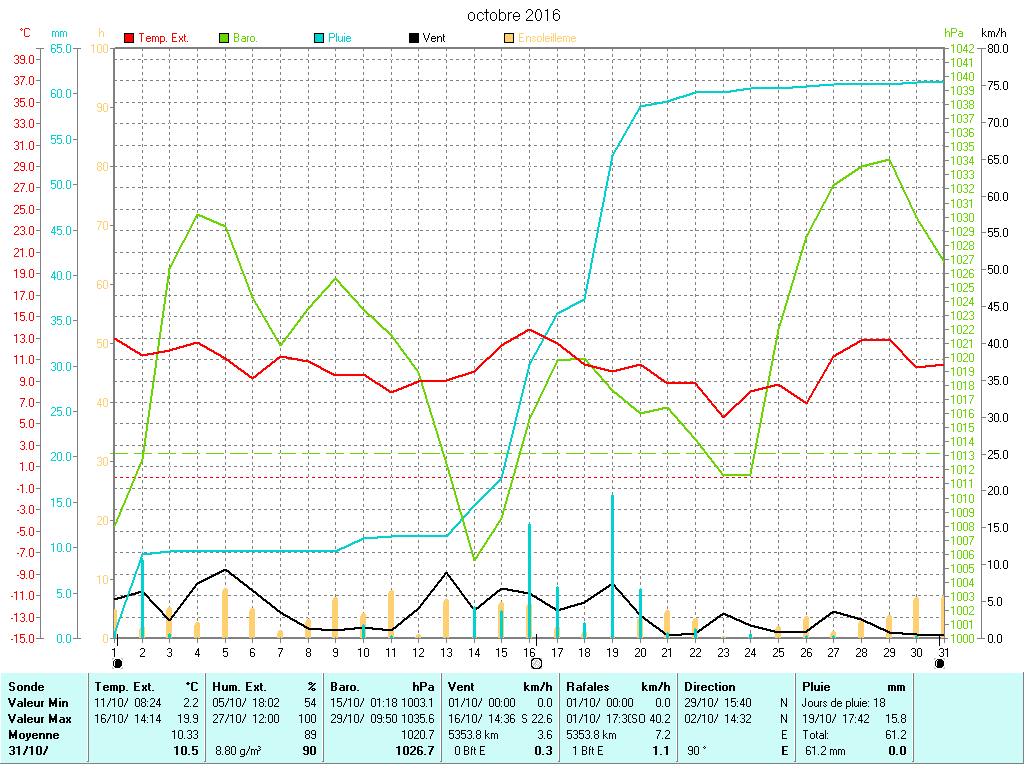Click the full moon icon under day 16
Screen dimensions: 1024x764
click(536, 662)
